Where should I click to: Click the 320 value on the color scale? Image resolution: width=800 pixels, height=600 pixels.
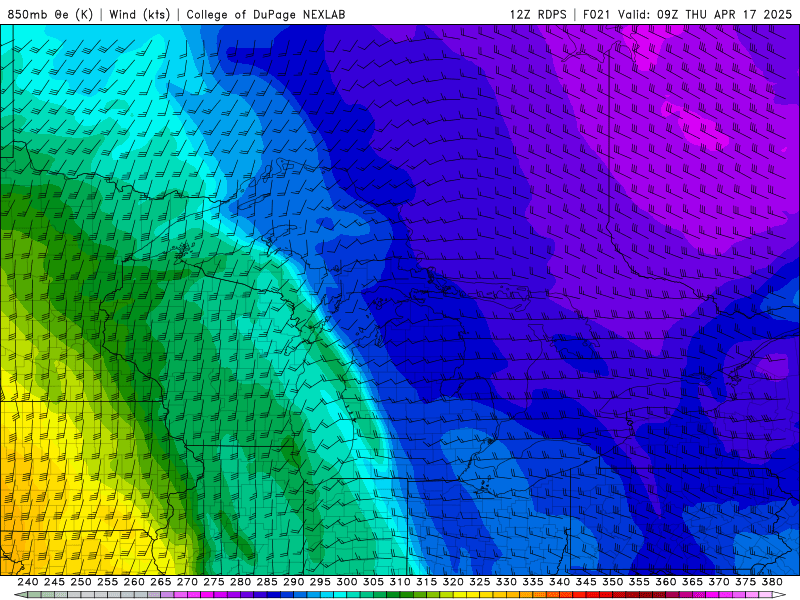453,582
